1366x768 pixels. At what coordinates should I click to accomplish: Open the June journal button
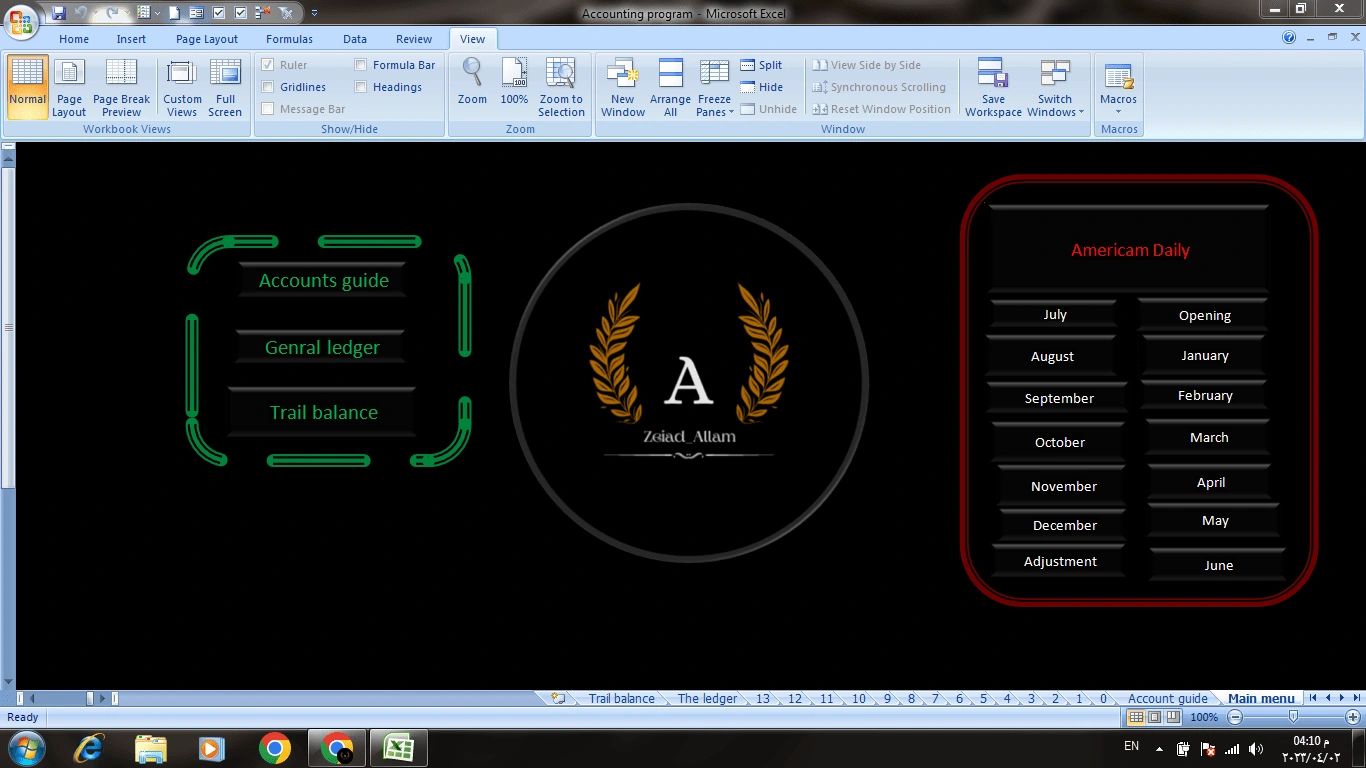point(1218,565)
